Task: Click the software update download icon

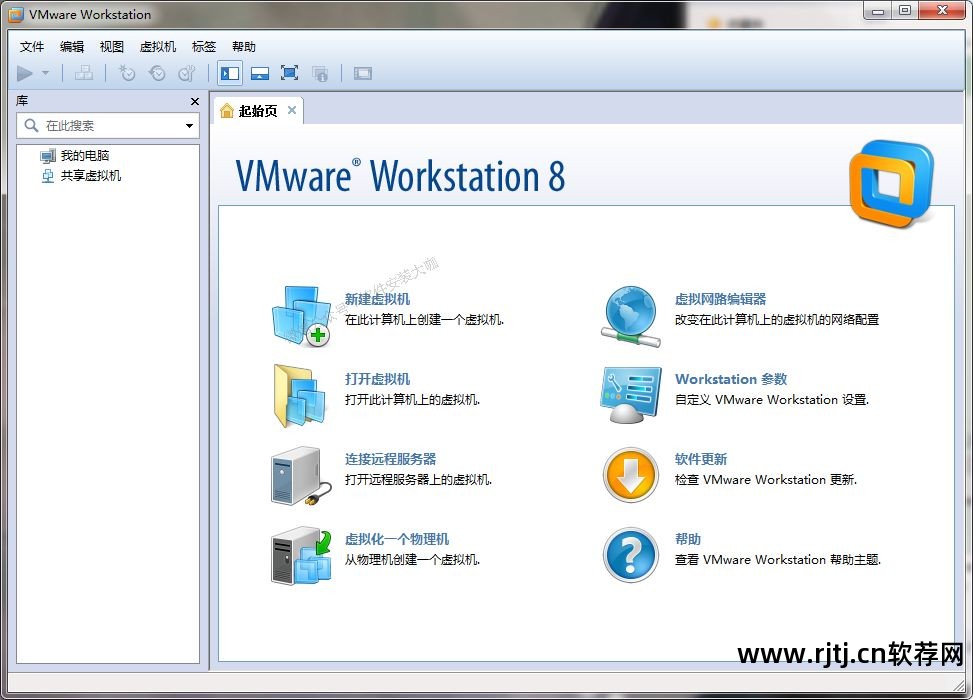Action: (x=631, y=475)
